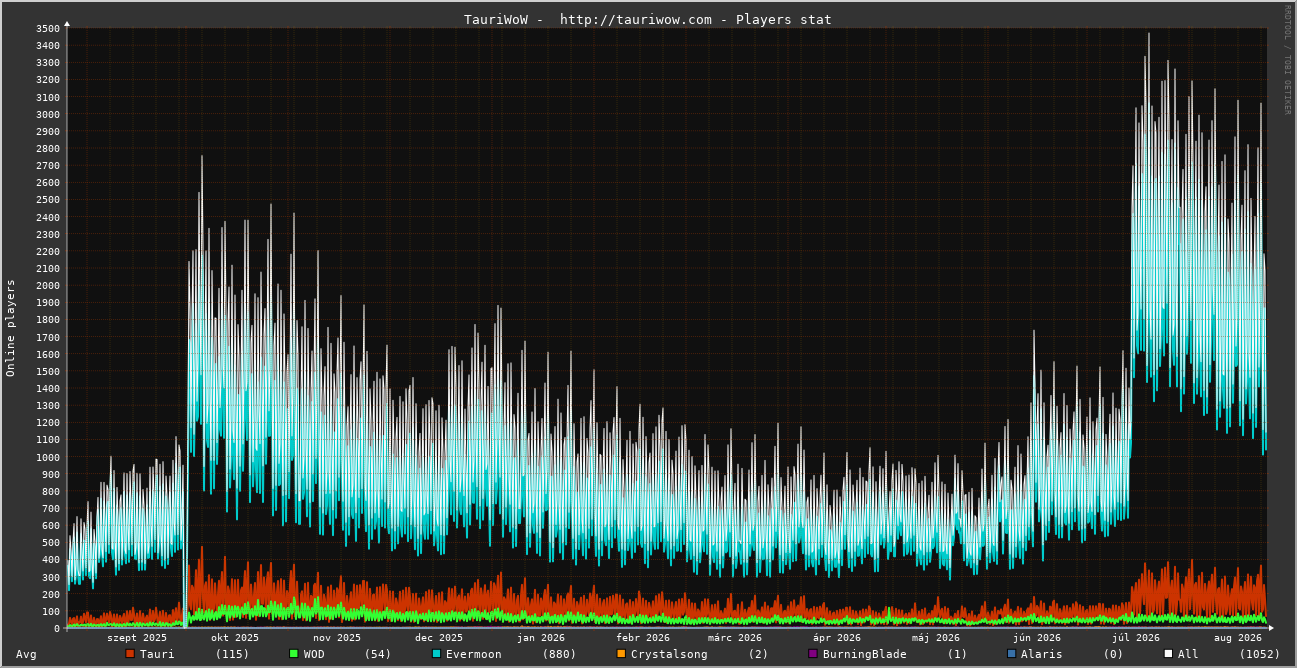Click the WOD green legend swatch
Viewport: 1297px width, 668px height.
294,654
